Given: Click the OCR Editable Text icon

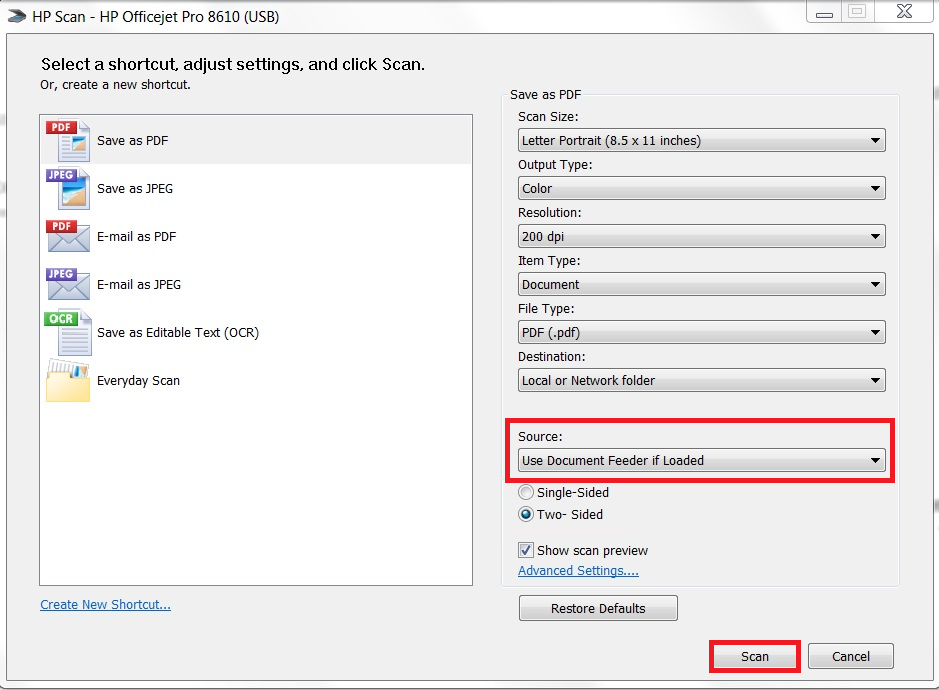Looking at the screenshot, I should click(x=68, y=333).
